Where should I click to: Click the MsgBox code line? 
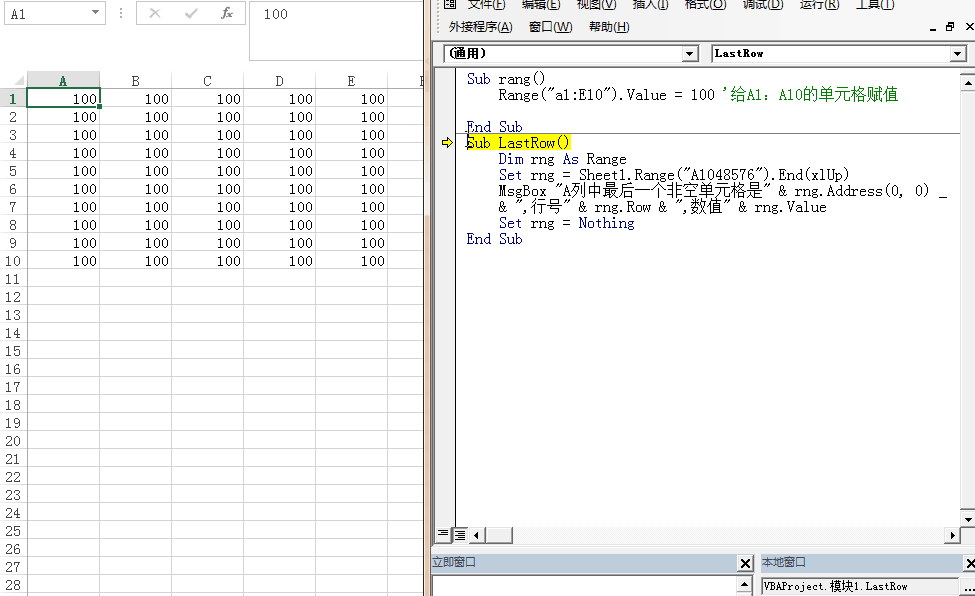721,191
